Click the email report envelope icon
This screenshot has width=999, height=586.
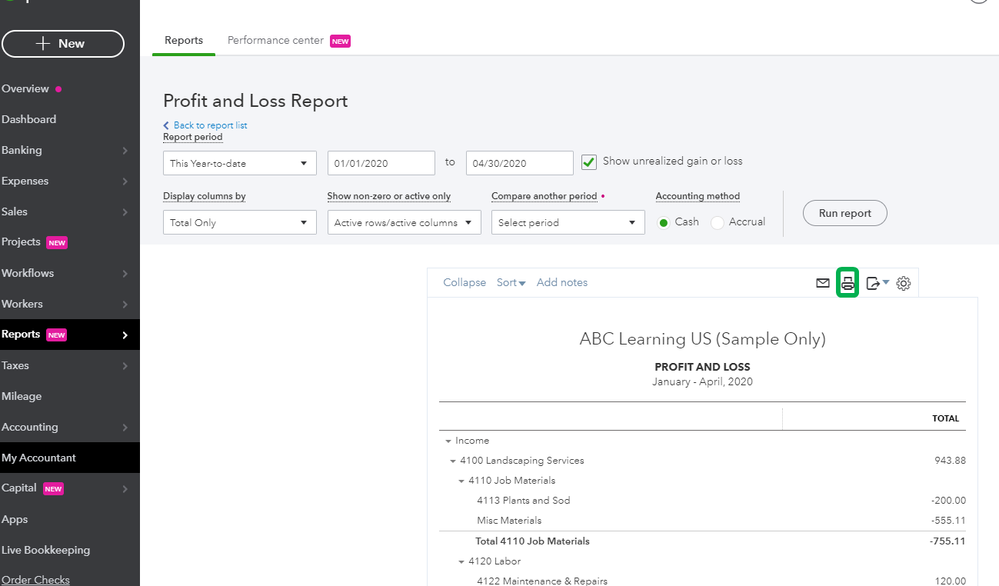(822, 283)
